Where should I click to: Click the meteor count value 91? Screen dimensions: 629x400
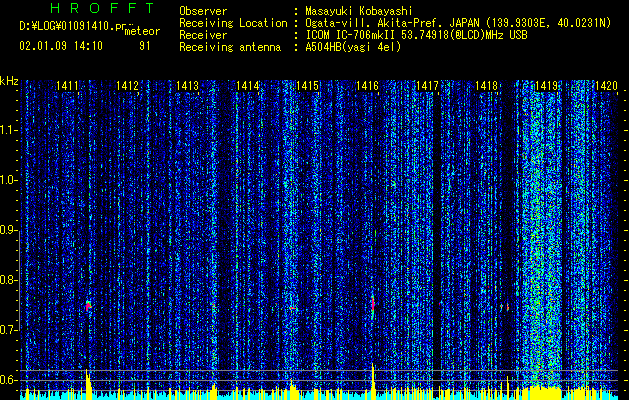coord(145,46)
